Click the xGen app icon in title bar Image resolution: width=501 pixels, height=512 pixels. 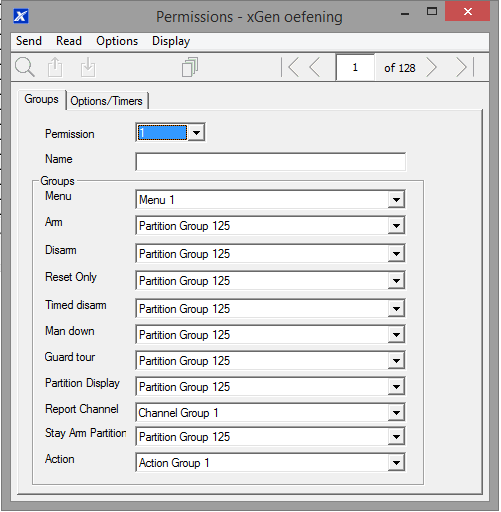[x=21, y=16]
